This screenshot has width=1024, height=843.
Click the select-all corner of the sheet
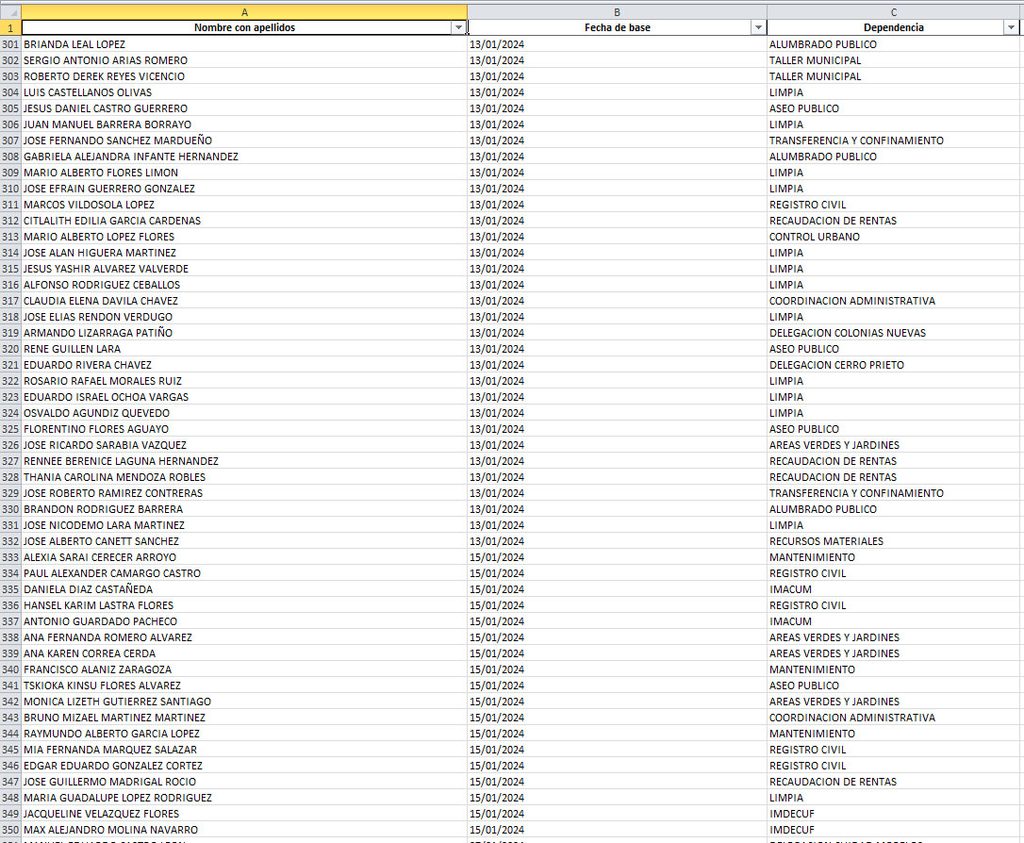(x=10, y=12)
